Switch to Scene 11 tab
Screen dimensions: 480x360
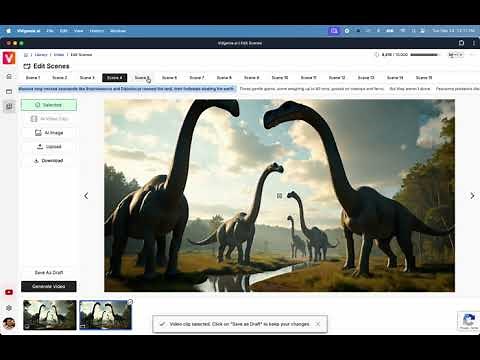tap(308, 78)
